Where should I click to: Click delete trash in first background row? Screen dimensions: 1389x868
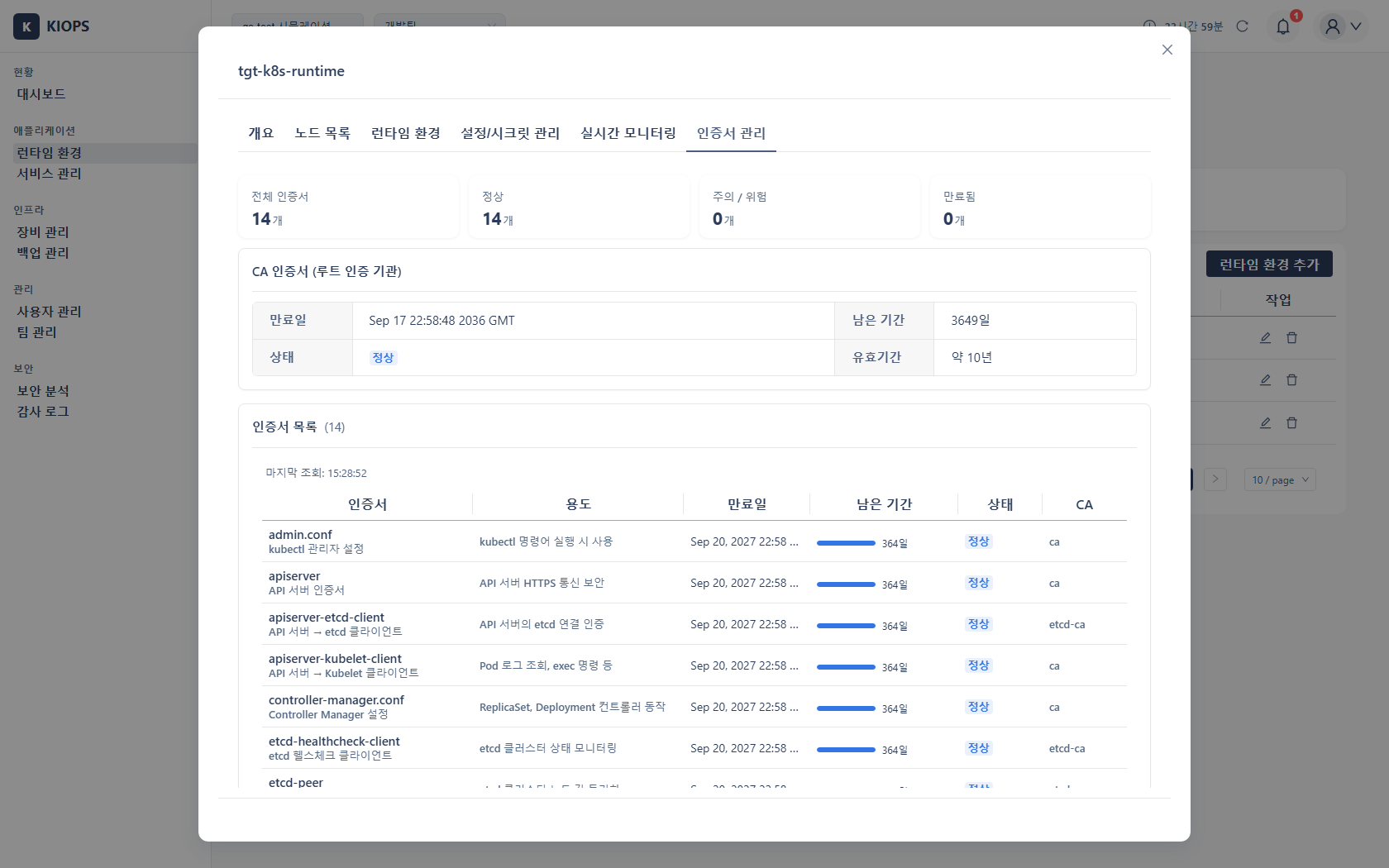[x=1291, y=337]
